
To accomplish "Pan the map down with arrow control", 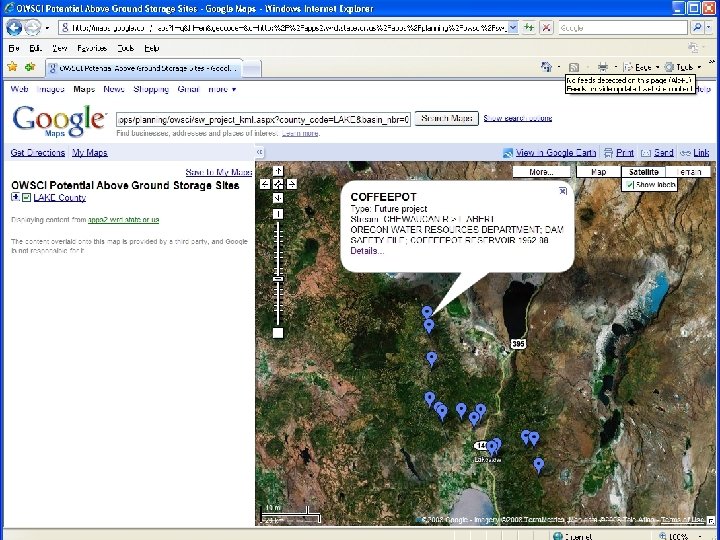I will 278,198.
